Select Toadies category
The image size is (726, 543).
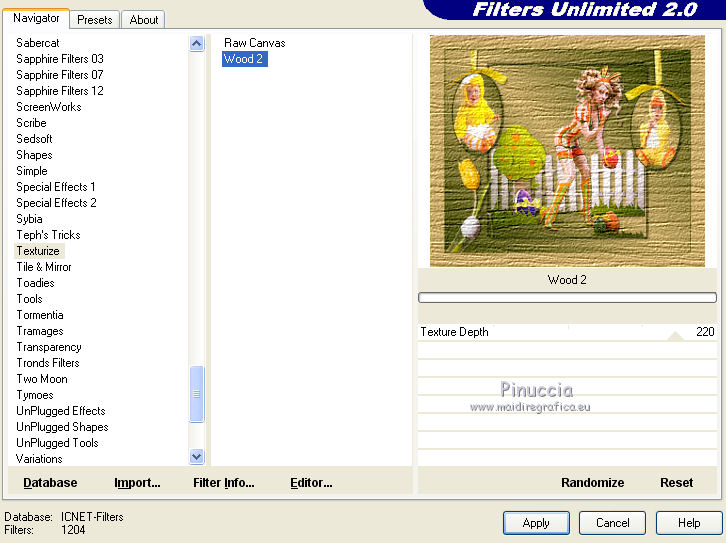click(35, 283)
